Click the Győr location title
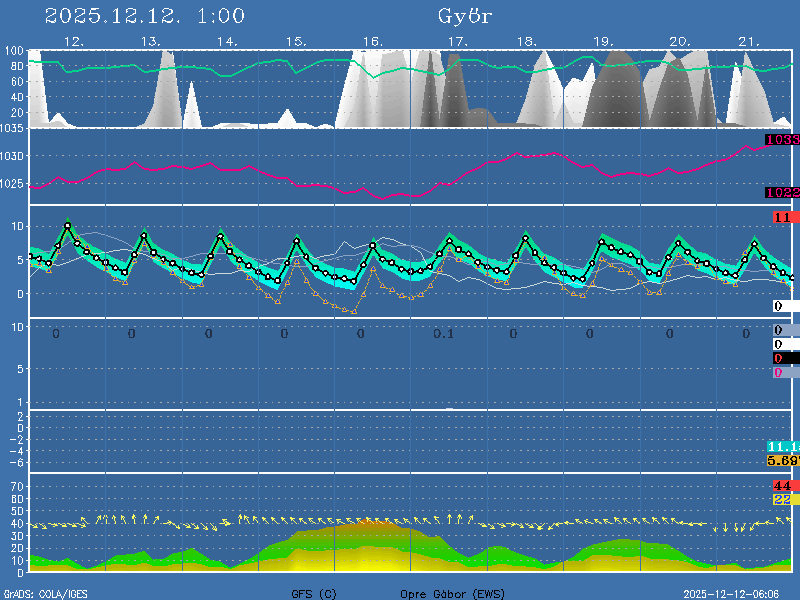This screenshot has width=800, height=600. pyautogui.click(x=465, y=16)
